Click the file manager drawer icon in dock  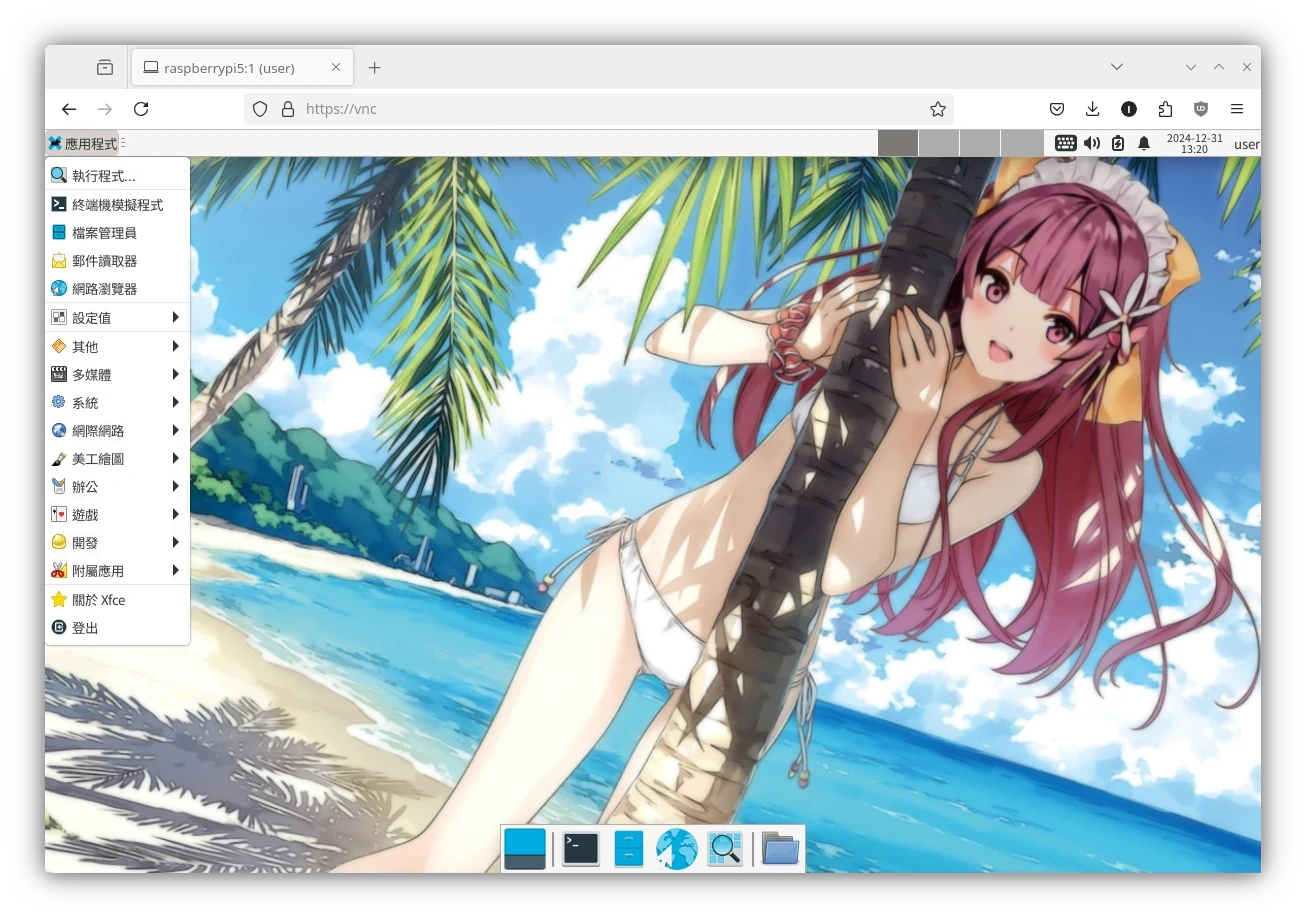tap(628, 849)
